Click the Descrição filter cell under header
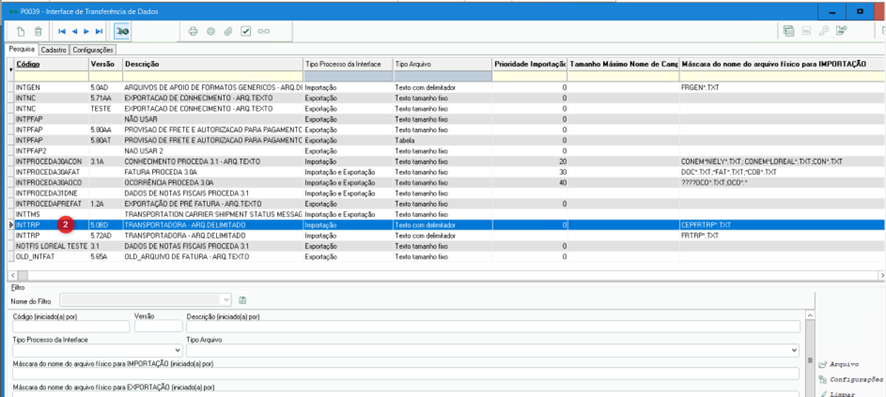886x397 pixels. [x=213, y=76]
